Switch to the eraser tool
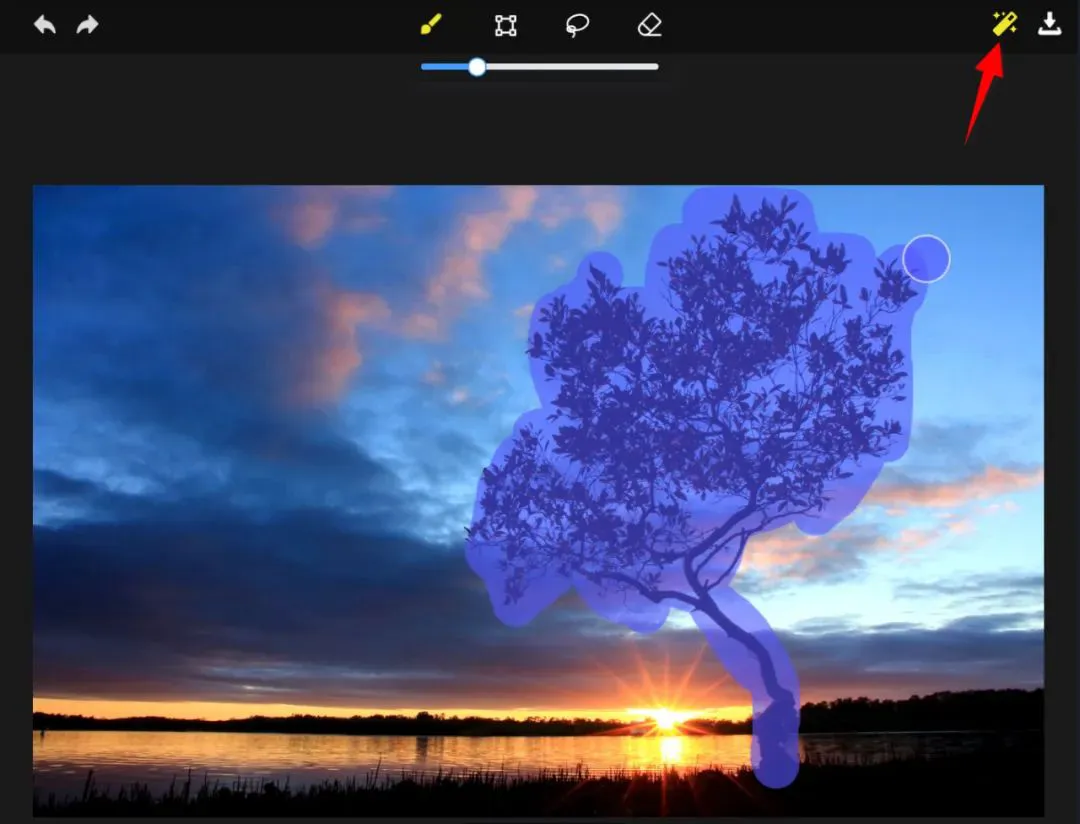 649,25
